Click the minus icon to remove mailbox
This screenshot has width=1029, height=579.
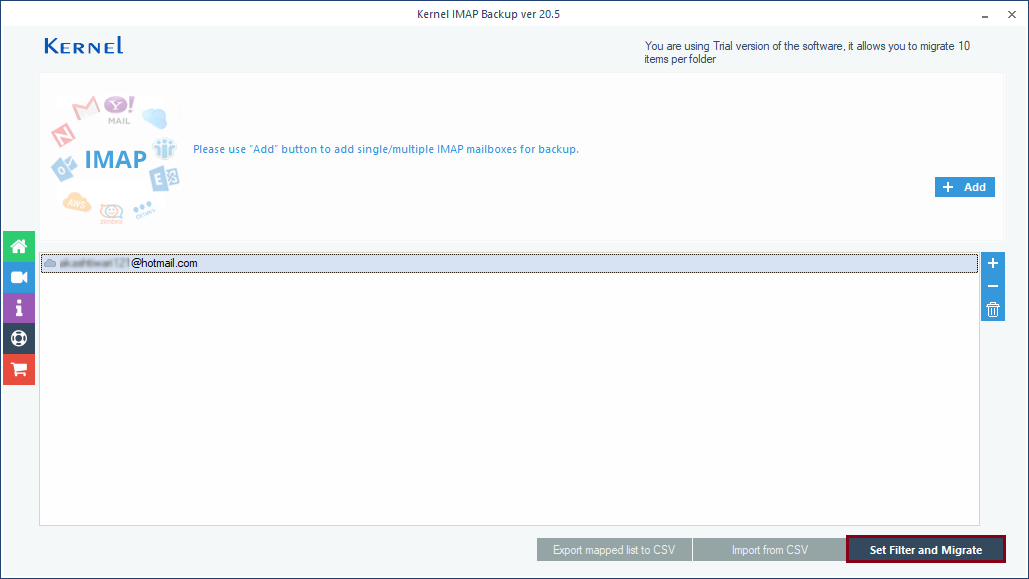tap(993, 286)
